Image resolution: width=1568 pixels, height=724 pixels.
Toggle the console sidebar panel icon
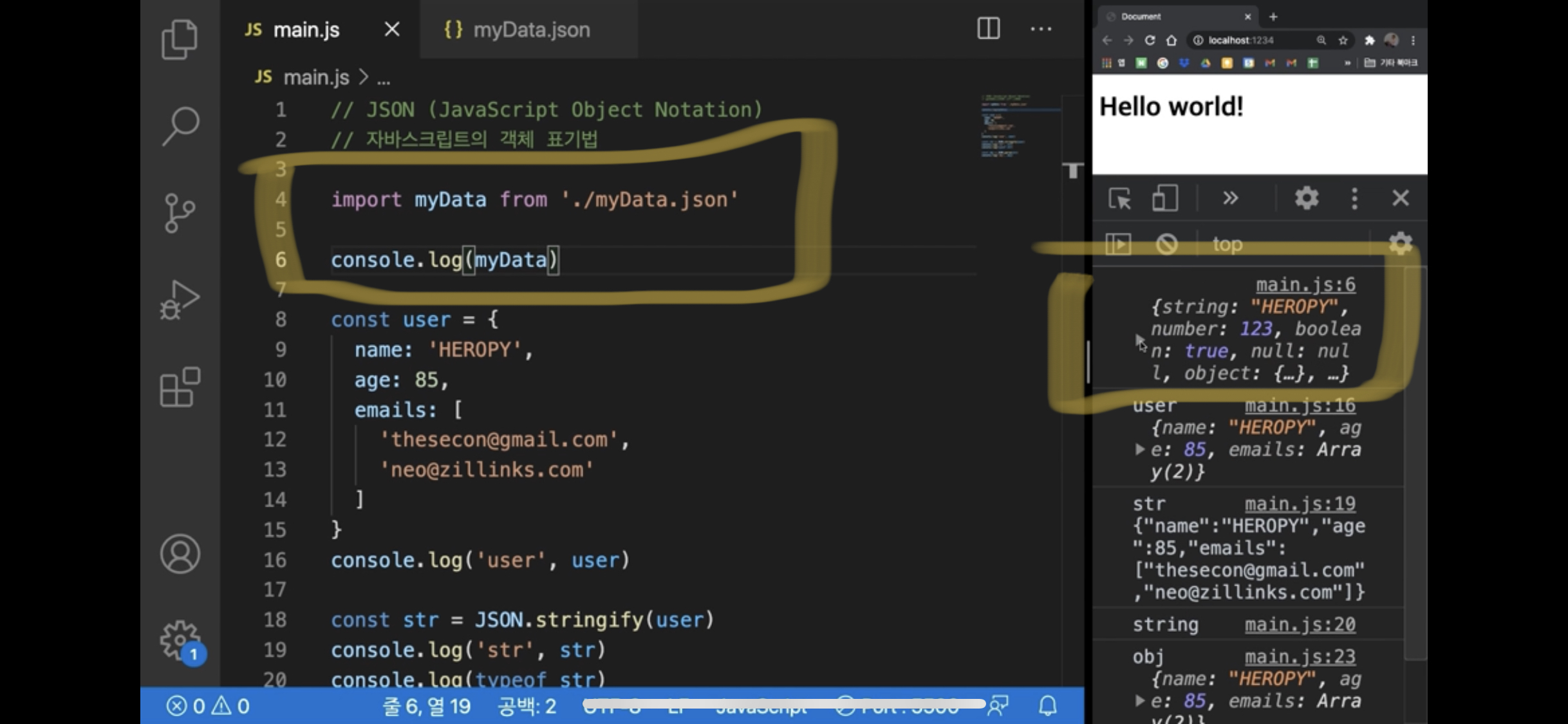click(1118, 244)
